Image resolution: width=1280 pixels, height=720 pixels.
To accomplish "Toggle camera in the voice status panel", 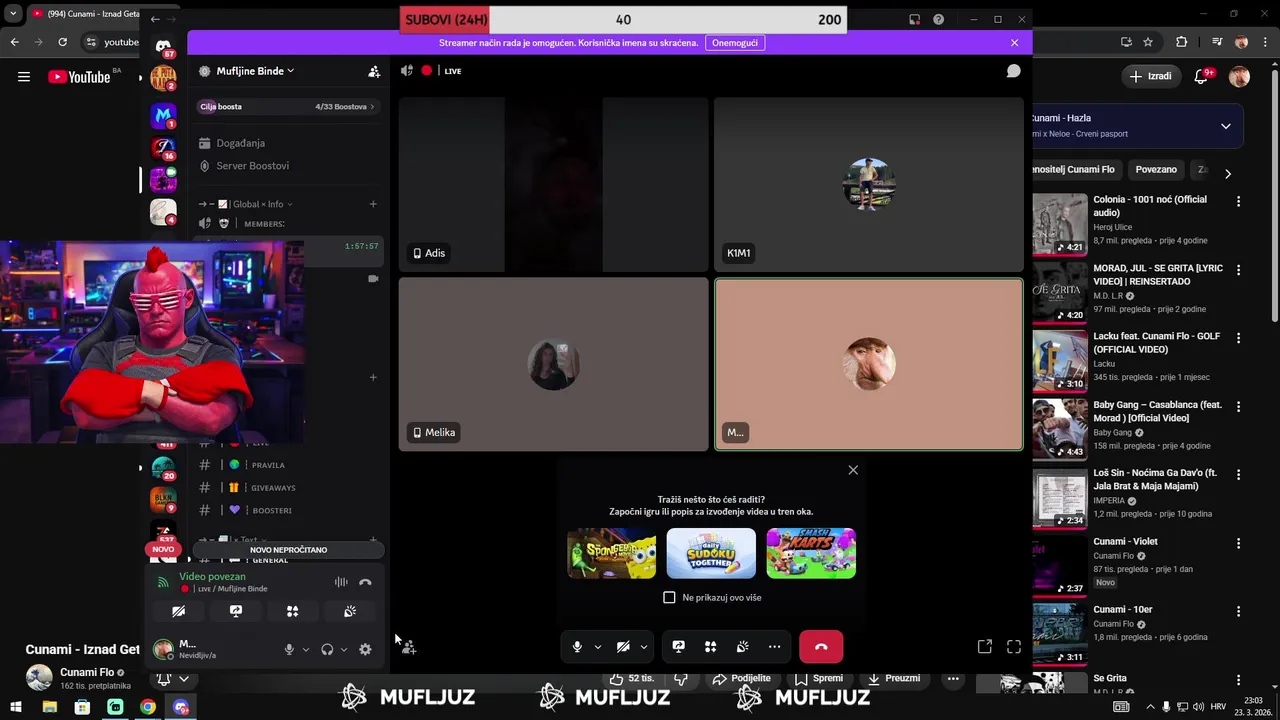I will [178, 611].
